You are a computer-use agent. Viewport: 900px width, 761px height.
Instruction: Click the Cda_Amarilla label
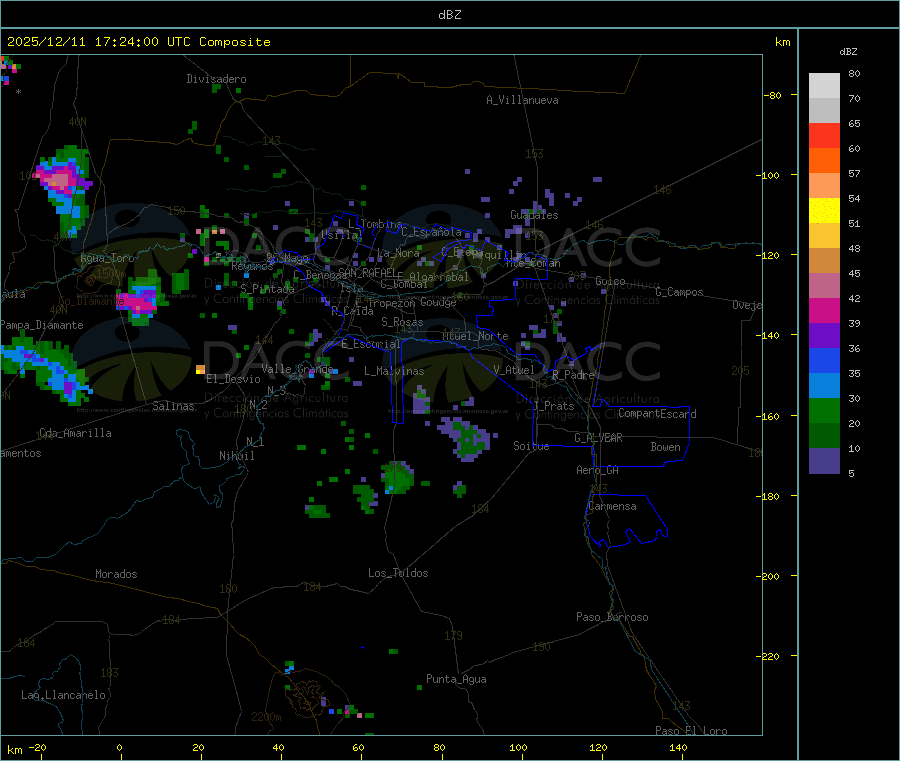(75, 433)
